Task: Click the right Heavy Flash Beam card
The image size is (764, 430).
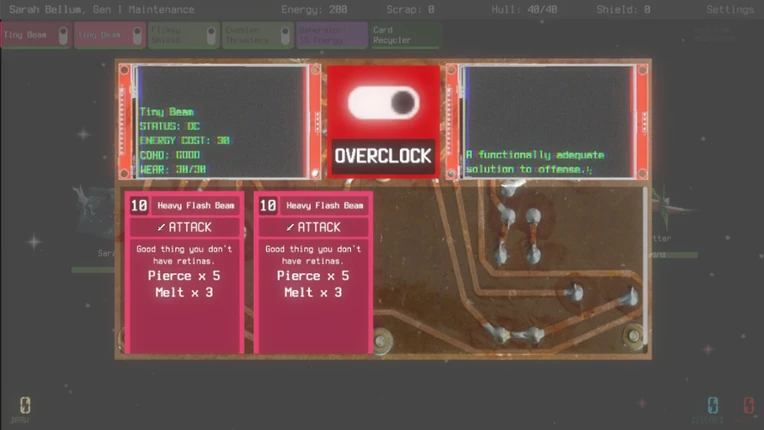Action: [x=313, y=272]
